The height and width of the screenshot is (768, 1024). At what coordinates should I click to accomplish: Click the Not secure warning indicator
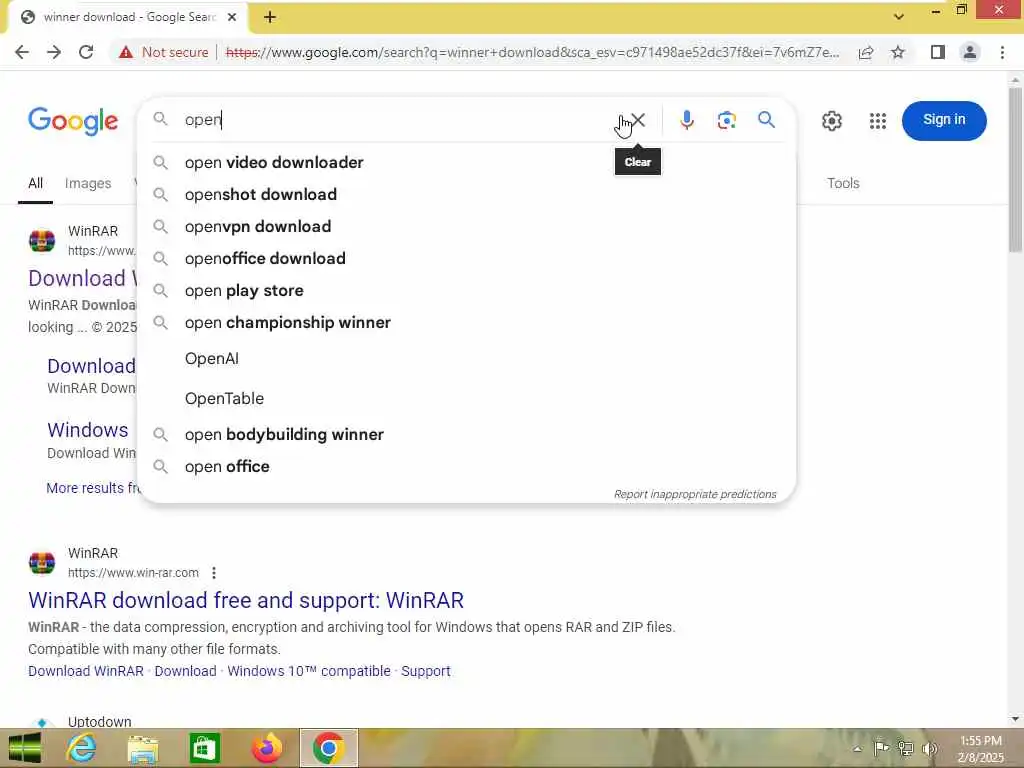164,52
